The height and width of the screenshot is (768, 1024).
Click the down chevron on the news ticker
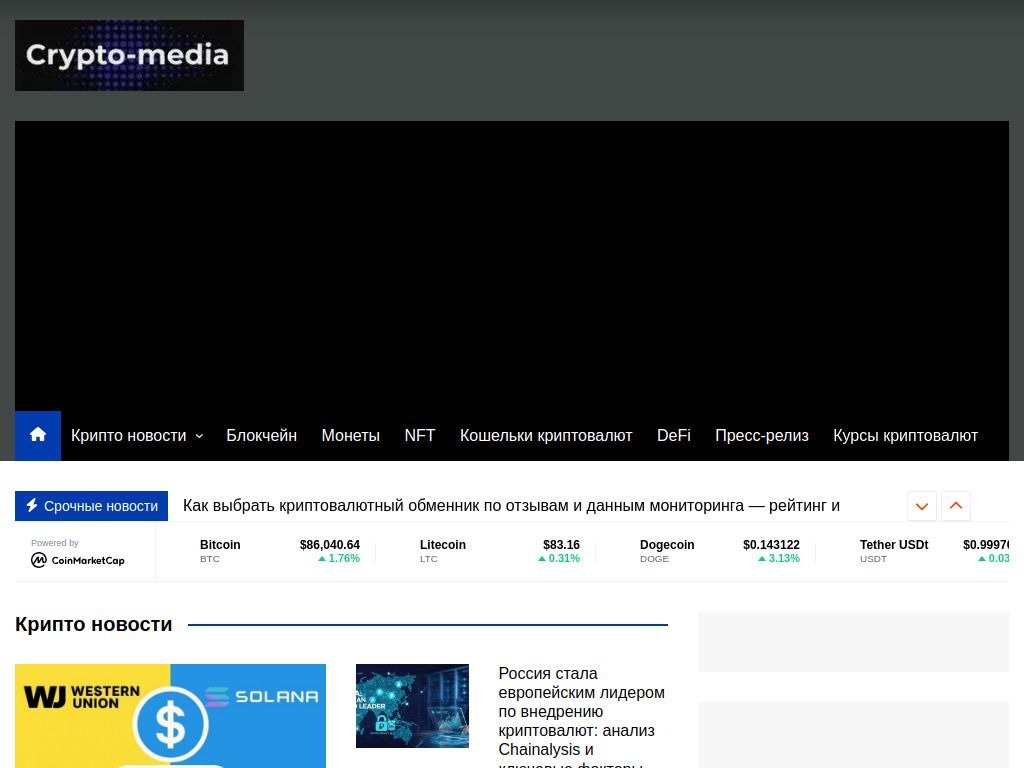[921, 506]
